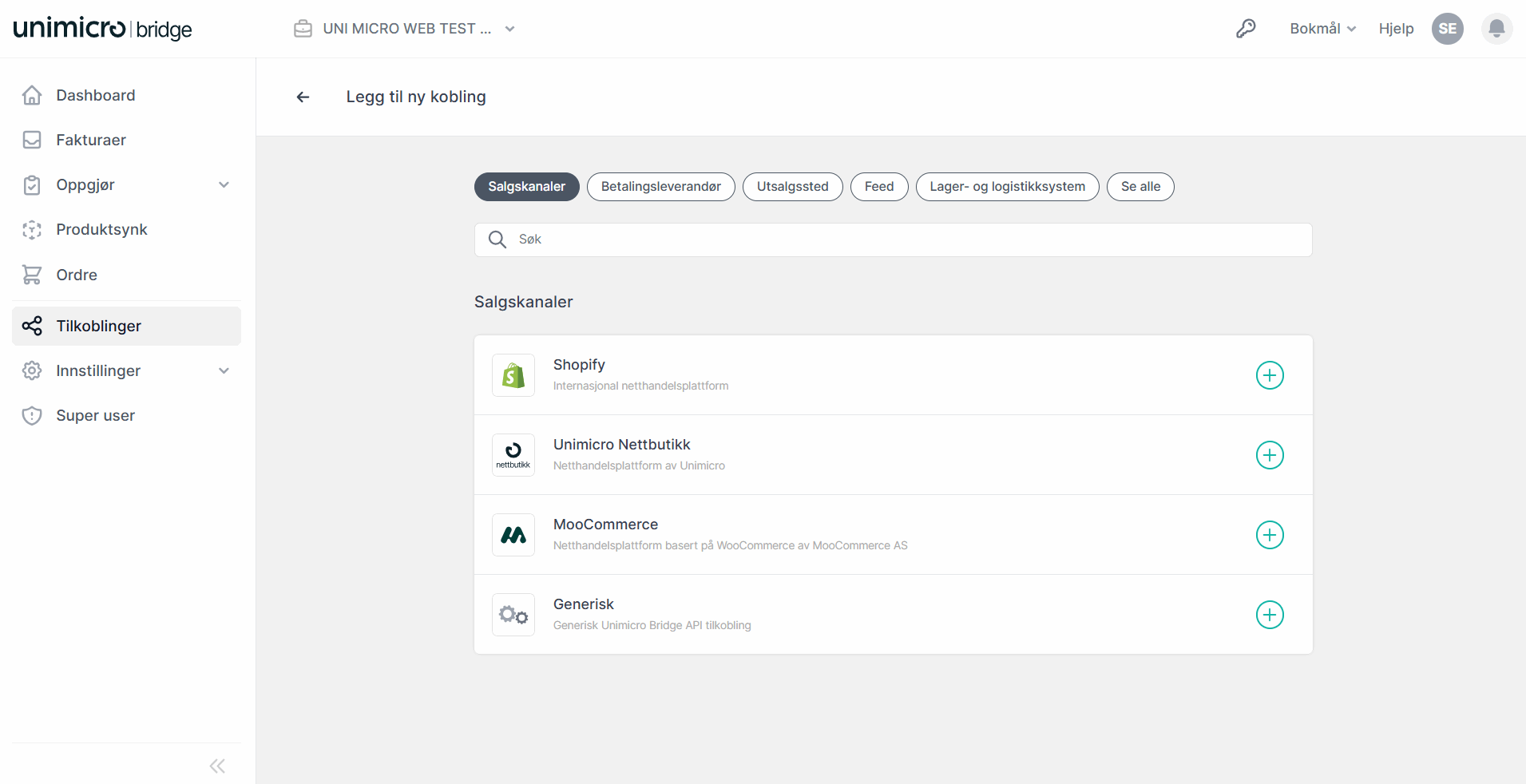Image resolution: width=1526 pixels, height=784 pixels.
Task: Select the Feed filter tab
Action: point(878,186)
